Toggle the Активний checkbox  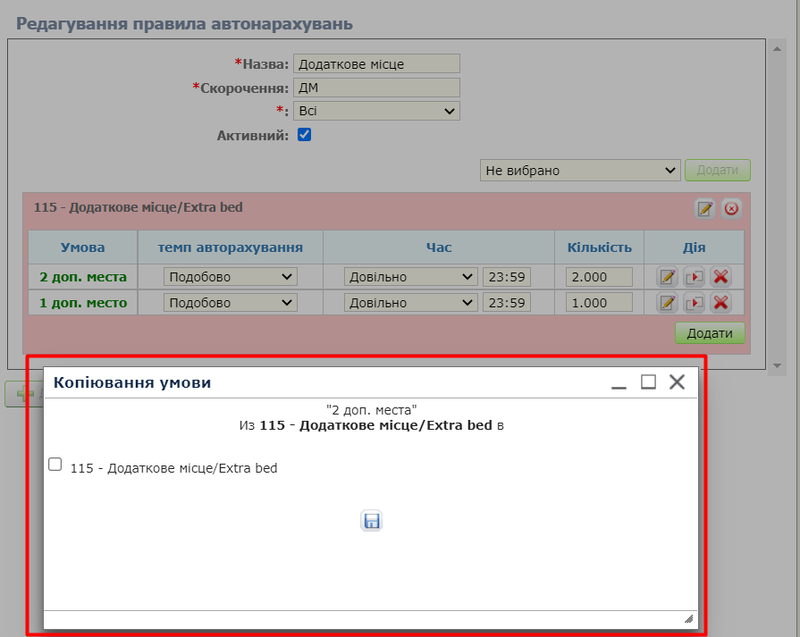click(305, 134)
